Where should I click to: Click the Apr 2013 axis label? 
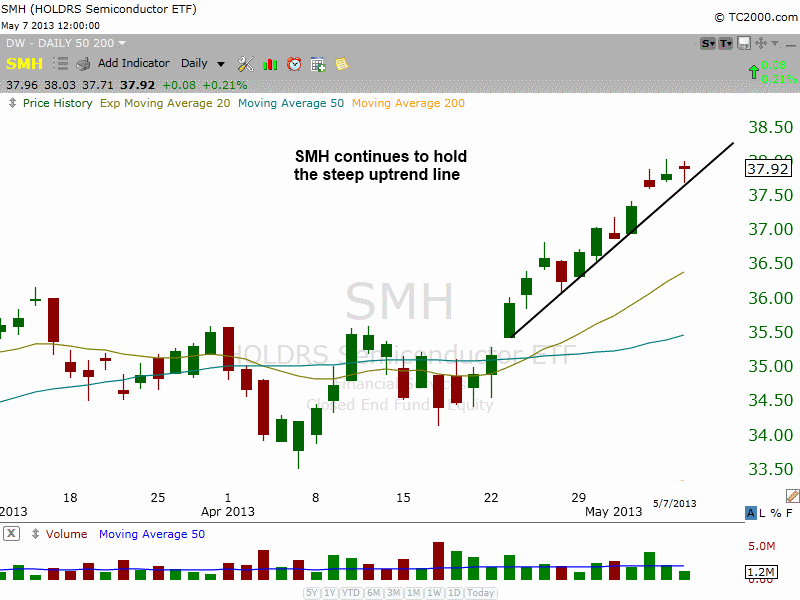click(228, 512)
